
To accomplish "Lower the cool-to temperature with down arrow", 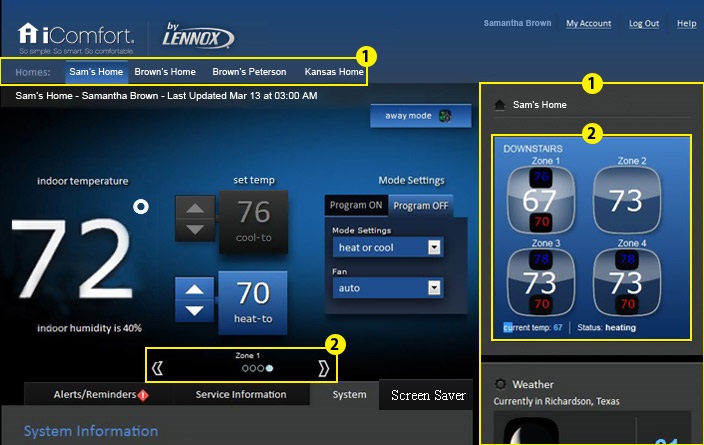I will (x=194, y=229).
